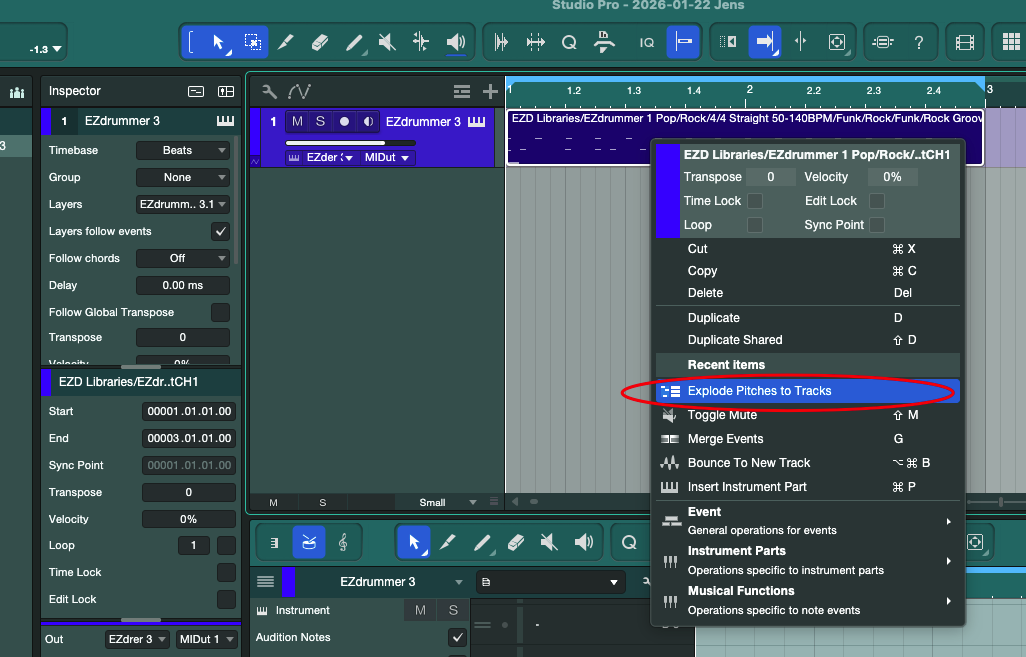
Task: Open the drum editor view icon
Action: [x=308, y=542]
